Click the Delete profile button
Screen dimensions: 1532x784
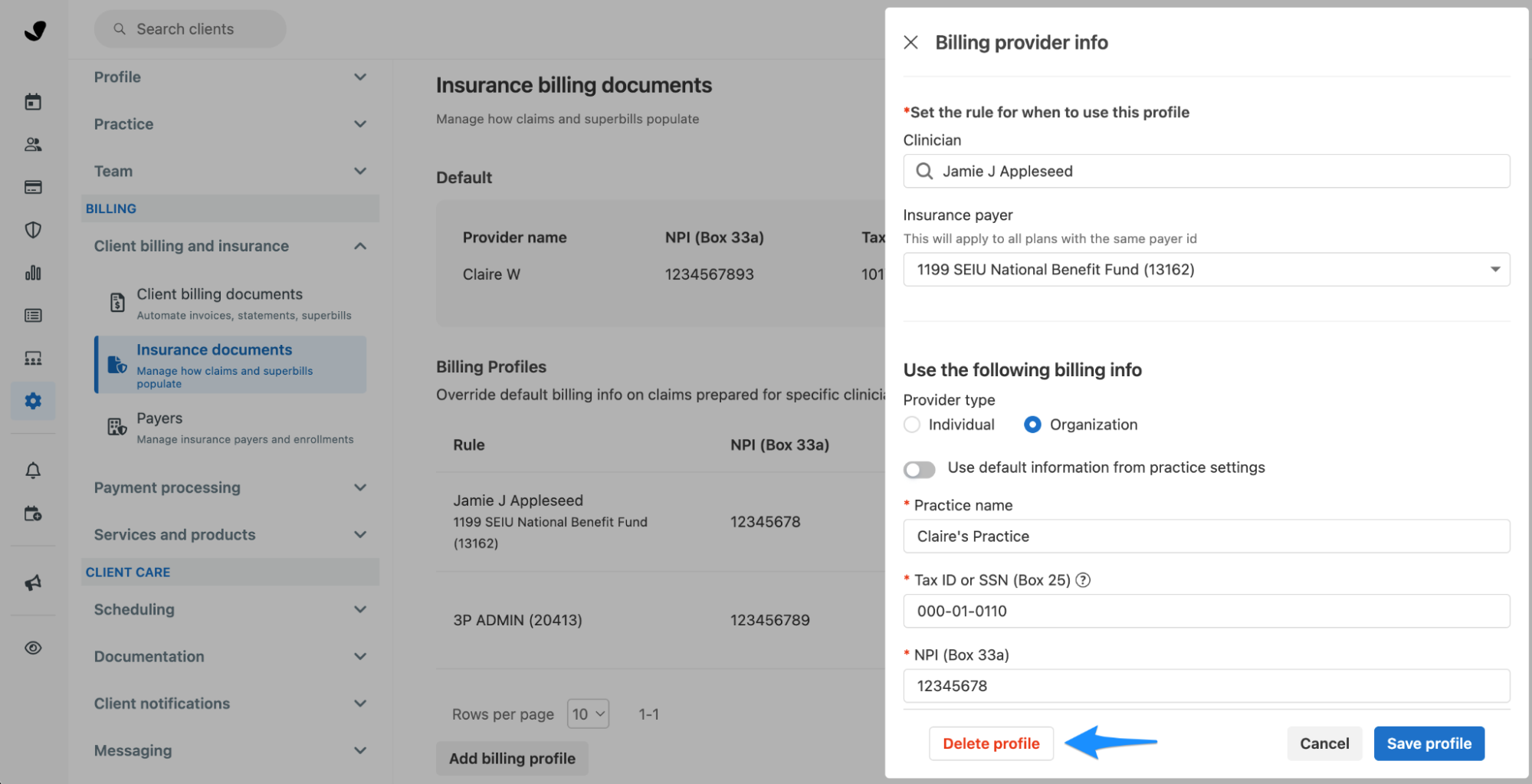(x=991, y=743)
